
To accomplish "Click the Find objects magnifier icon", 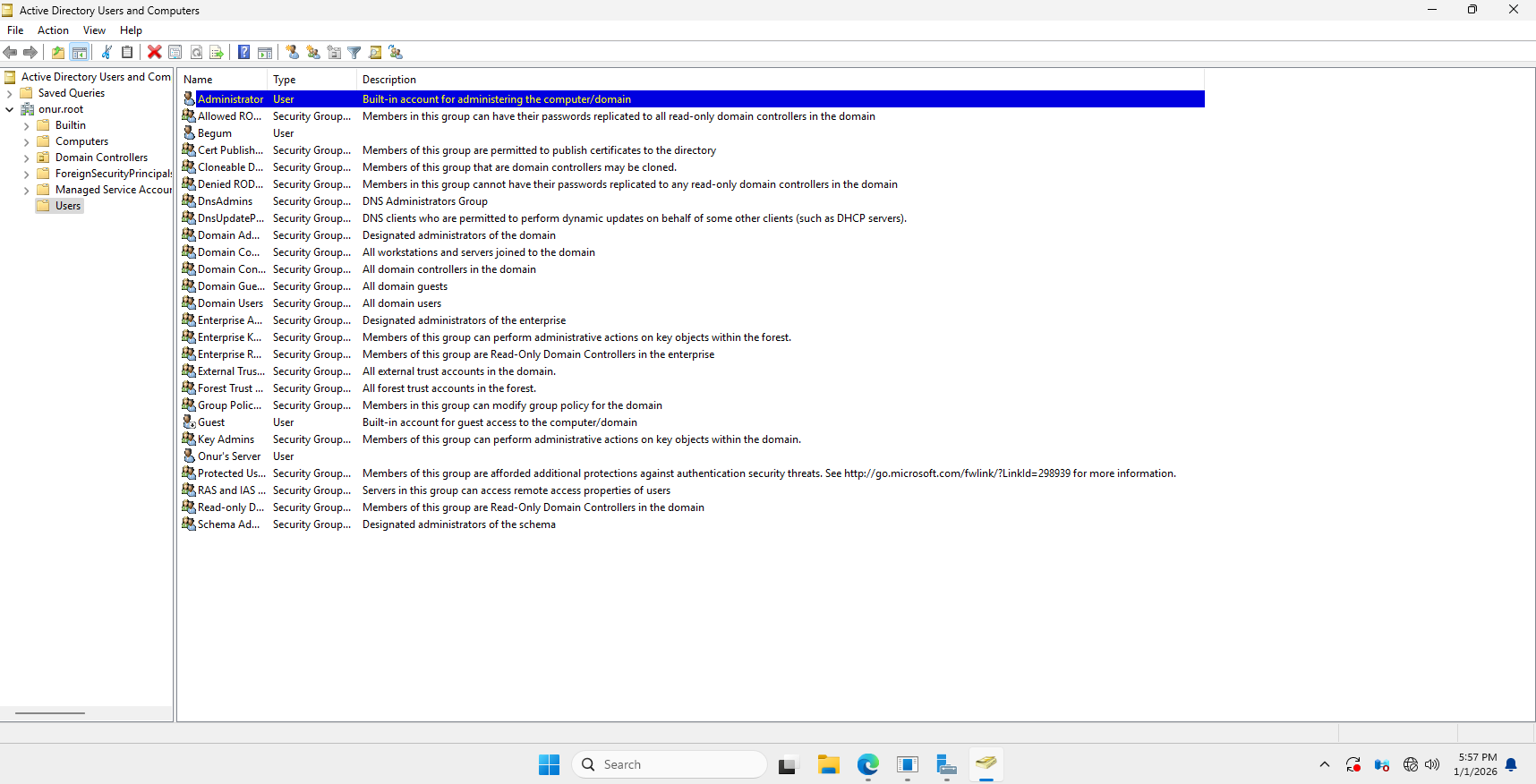I will pyautogui.click(x=375, y=53).
